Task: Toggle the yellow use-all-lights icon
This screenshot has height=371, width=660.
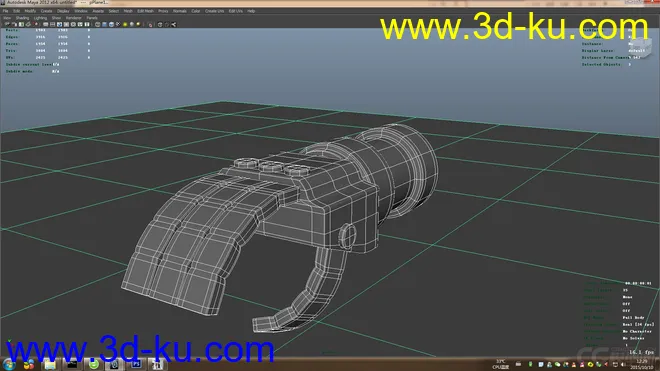Action: (x=125, y=24)
